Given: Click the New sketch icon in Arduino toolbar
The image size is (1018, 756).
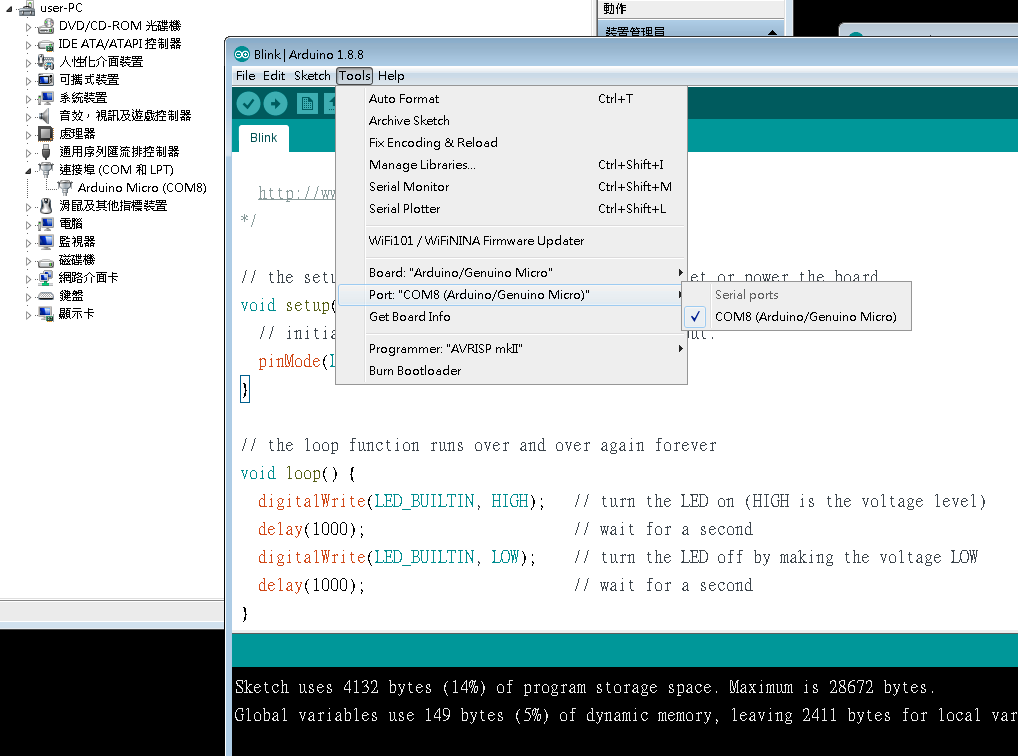Looking at the screenshot, I should (307, 103).
